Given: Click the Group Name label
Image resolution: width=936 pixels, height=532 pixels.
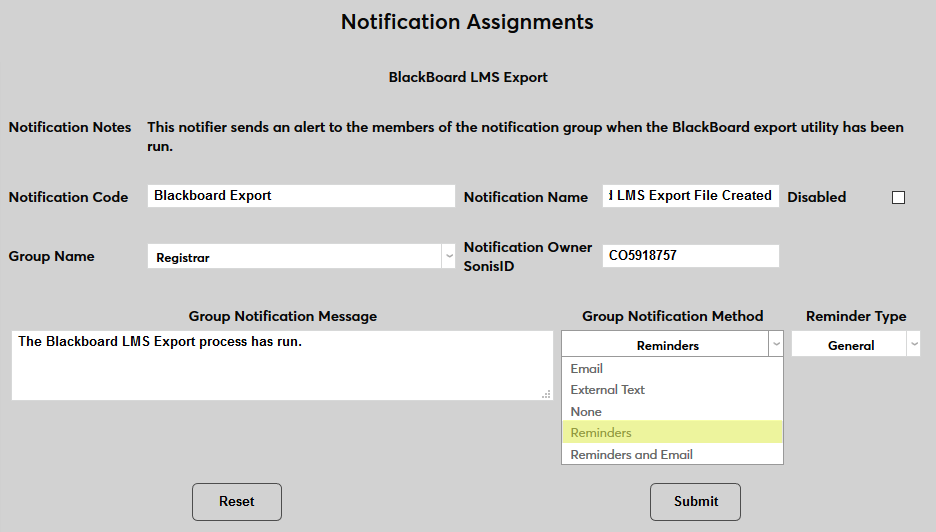Looking at the screenshot, I should pyautogui.click(x=51, y=256).
